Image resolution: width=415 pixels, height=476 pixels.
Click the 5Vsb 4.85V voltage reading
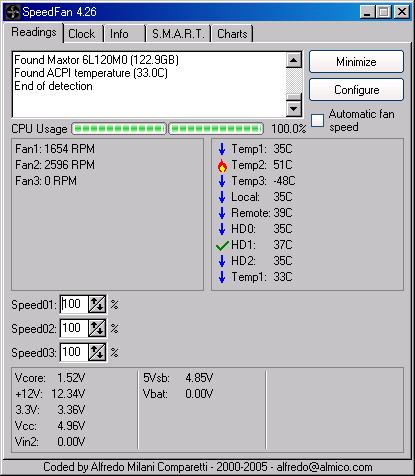(x=178, y=378)
